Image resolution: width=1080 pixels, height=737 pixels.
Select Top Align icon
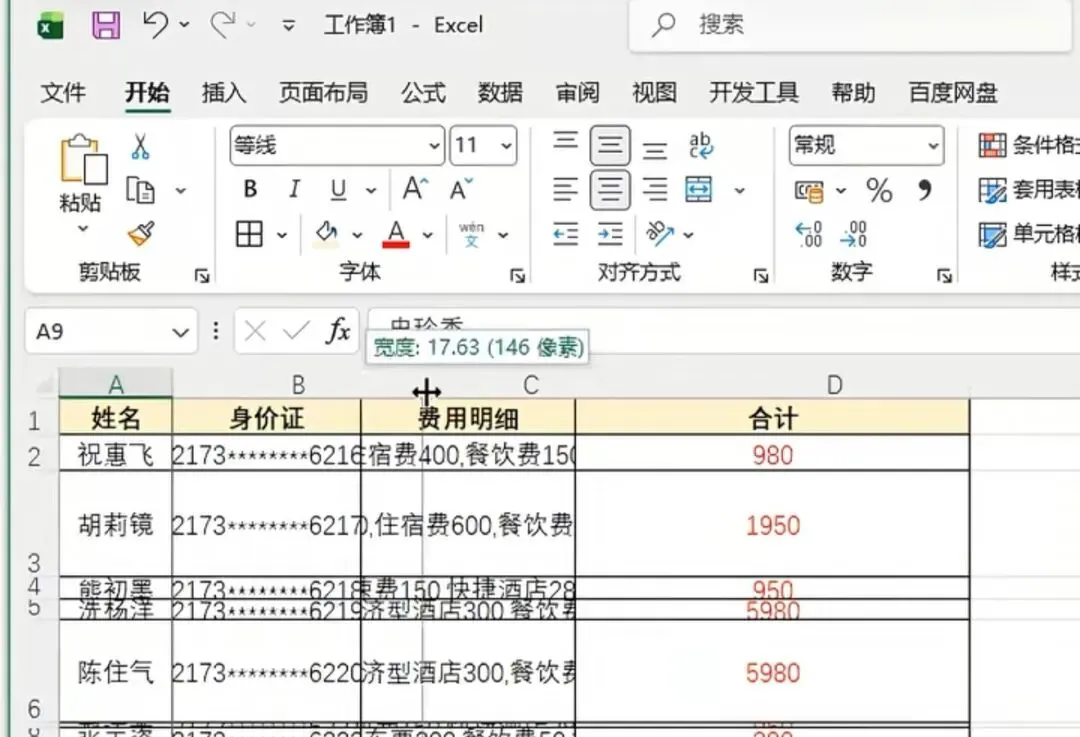pos(565,141)
